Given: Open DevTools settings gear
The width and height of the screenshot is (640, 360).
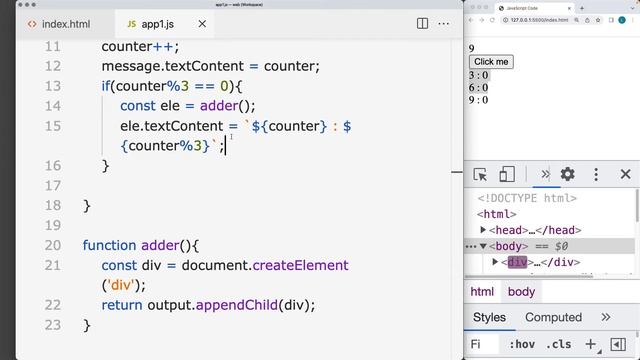Looking at the screenshot, I should (x=567, y=174).
